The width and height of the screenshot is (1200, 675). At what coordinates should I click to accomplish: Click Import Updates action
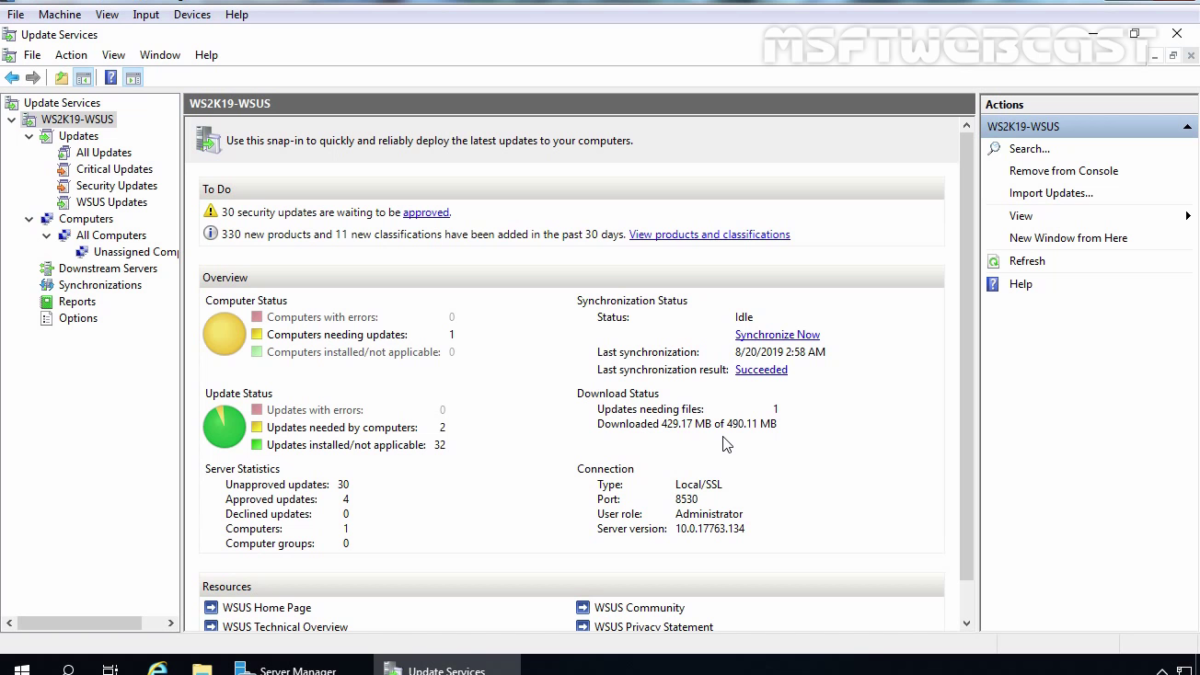pos(1051,193)
